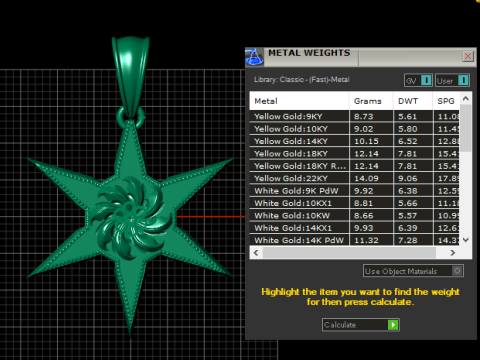Click the horizontal scrollbar left arrow

click(256, 253)
